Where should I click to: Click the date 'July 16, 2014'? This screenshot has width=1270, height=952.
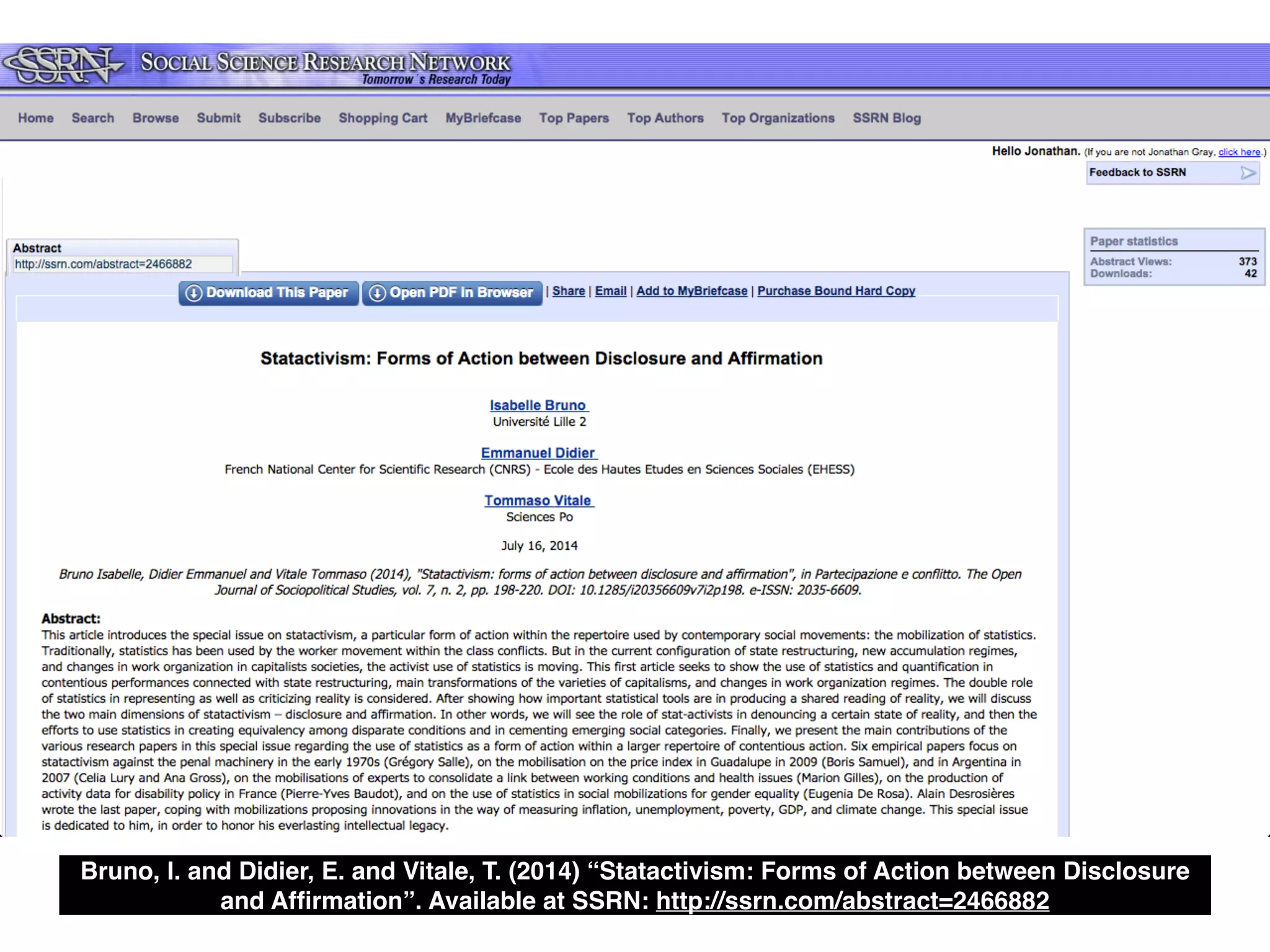540,545
